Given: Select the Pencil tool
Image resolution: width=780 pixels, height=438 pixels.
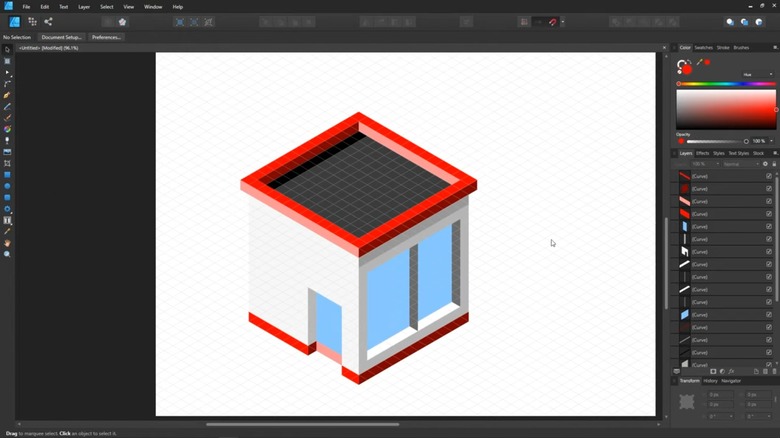Looking at the screenshot, I should click(x=7, y=107).
